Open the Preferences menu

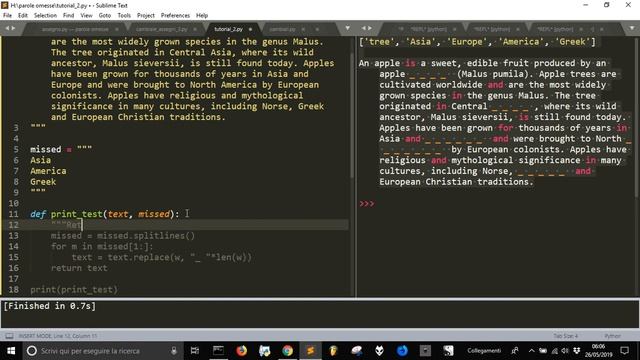[x=175, y=16]
